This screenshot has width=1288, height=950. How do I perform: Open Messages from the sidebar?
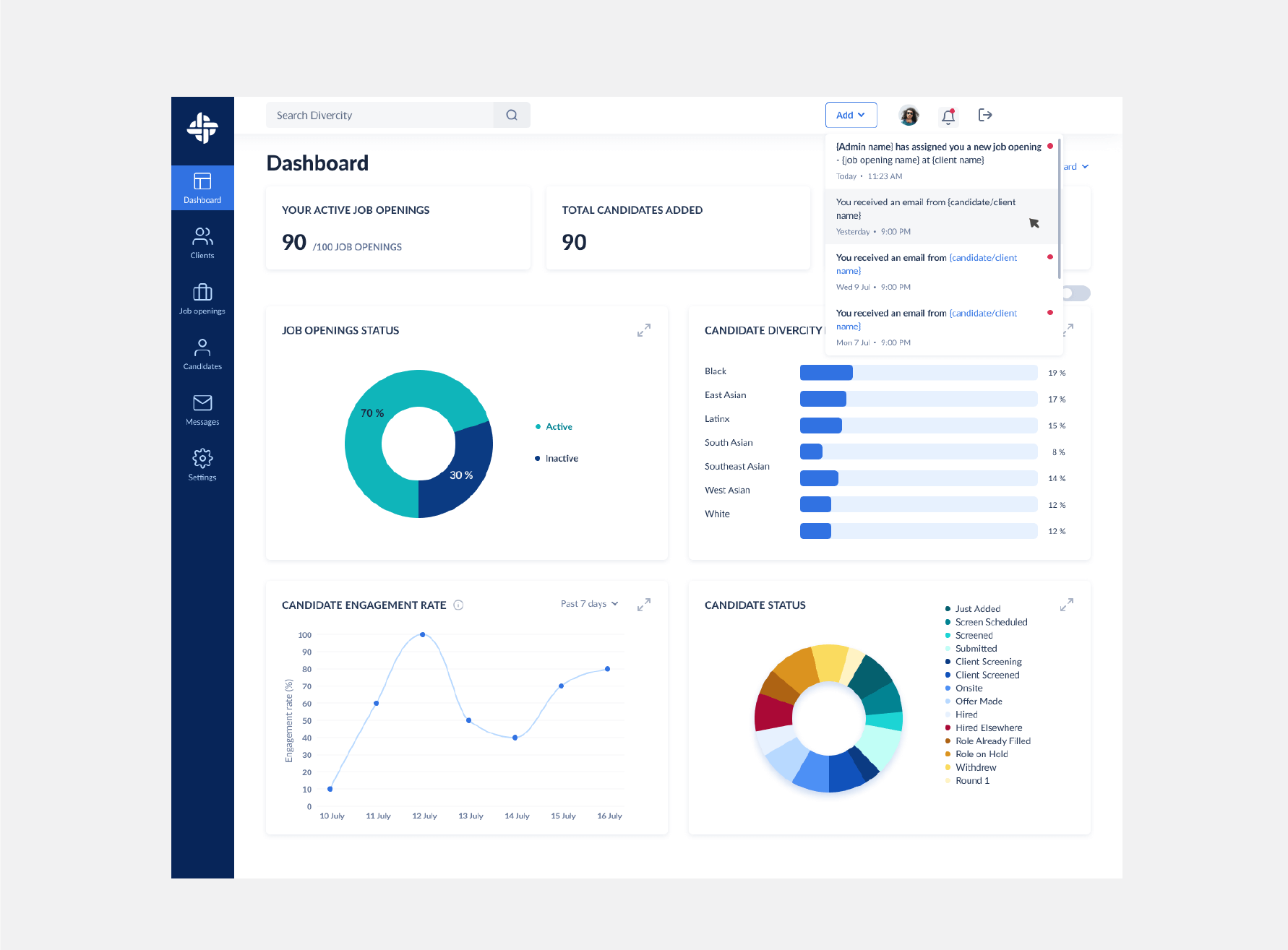202,410
